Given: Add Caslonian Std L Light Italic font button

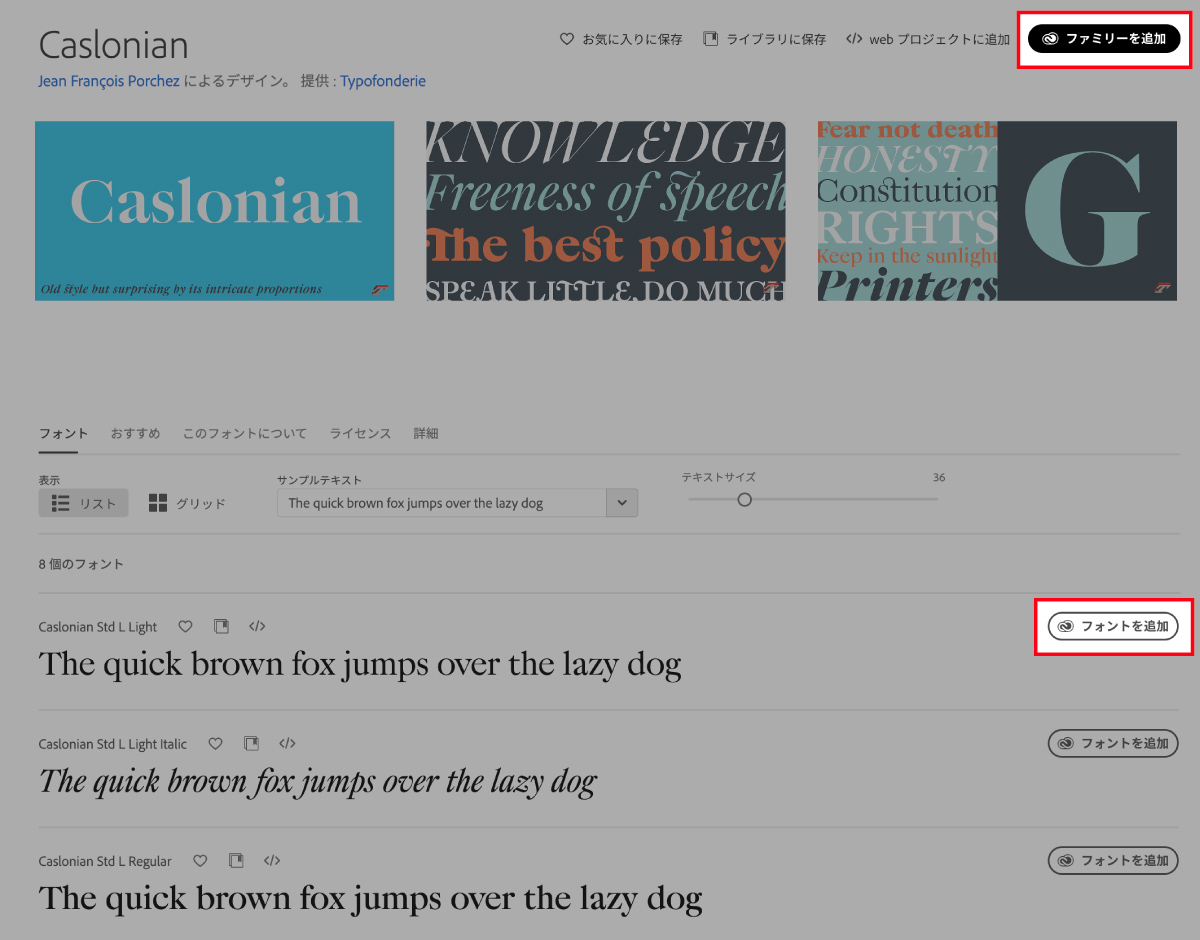Looking at the screenshot, I should coord(1113,743).
